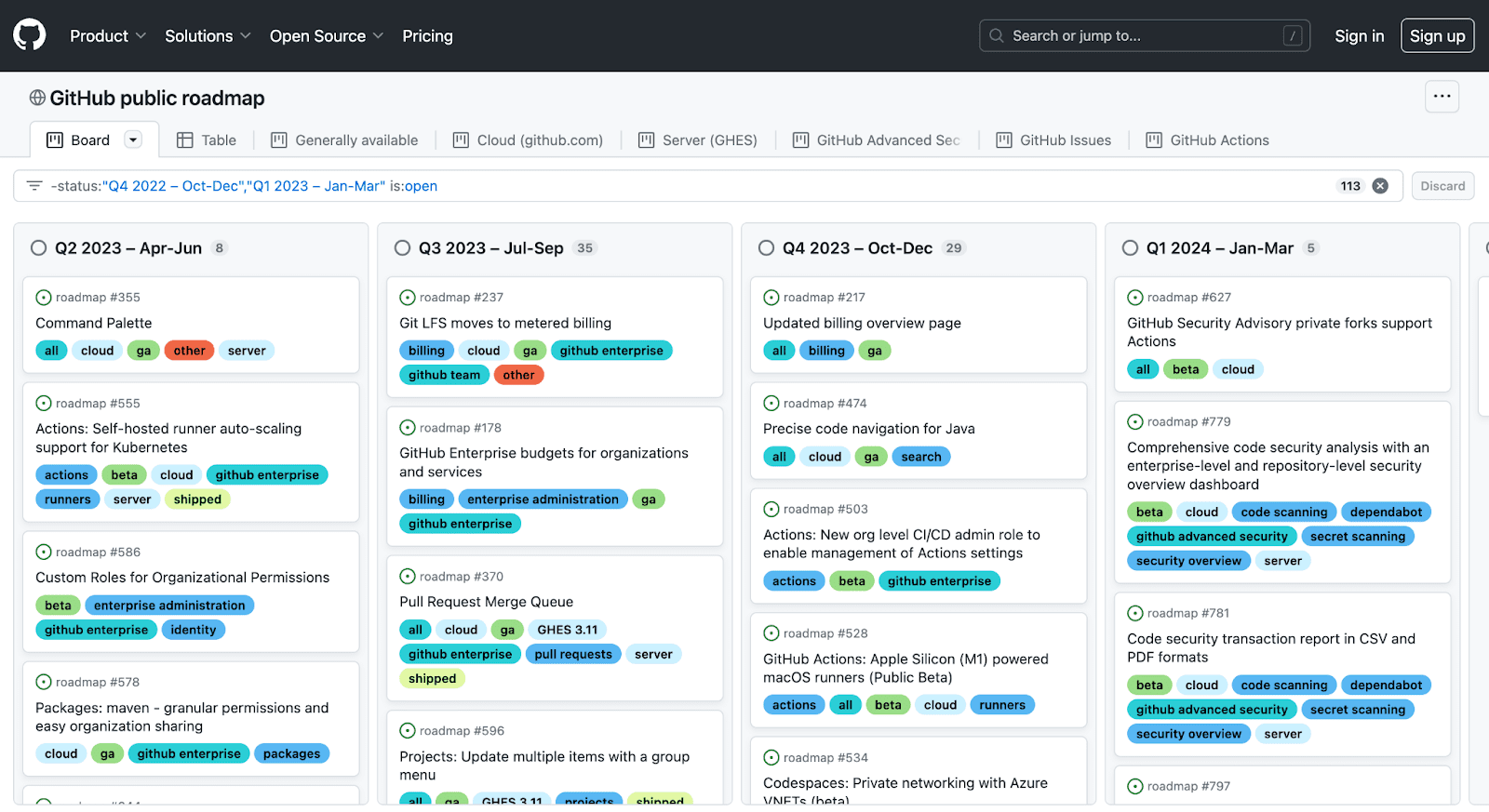Open the Command Palette card title

pyautogui.click(x=94, y=323)
